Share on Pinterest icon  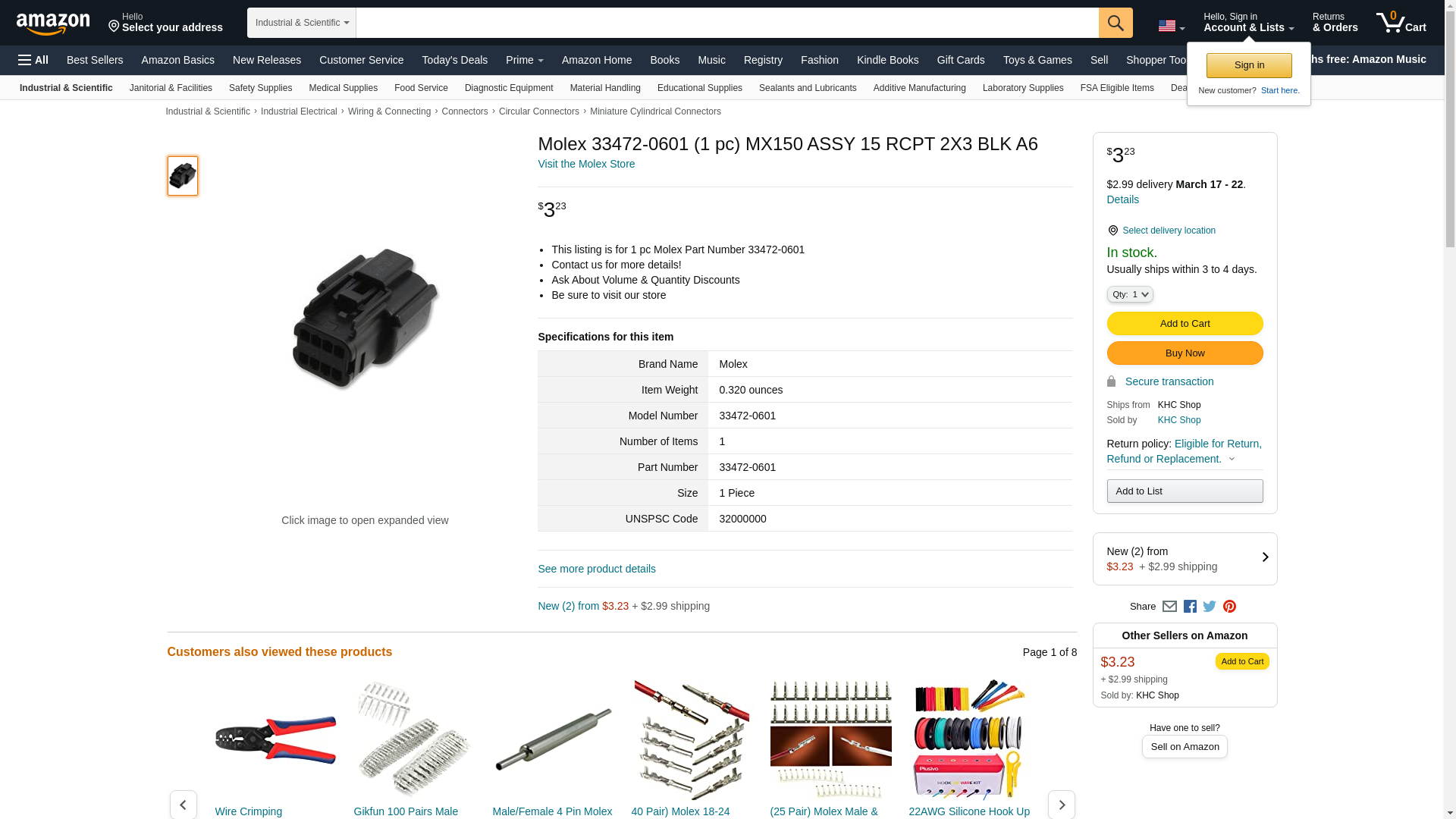pos(1229,607)
